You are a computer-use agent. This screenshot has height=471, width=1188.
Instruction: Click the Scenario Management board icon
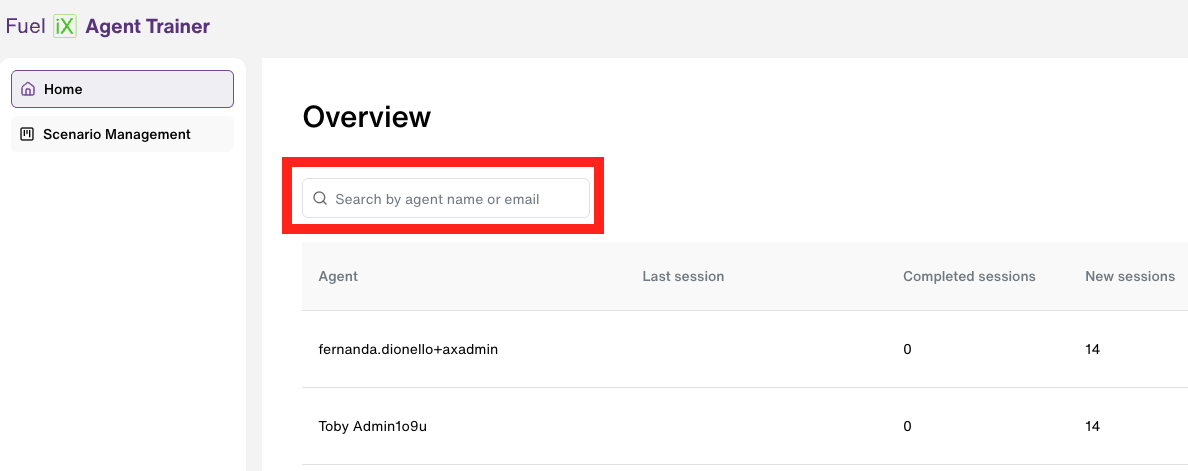(27, 134)
